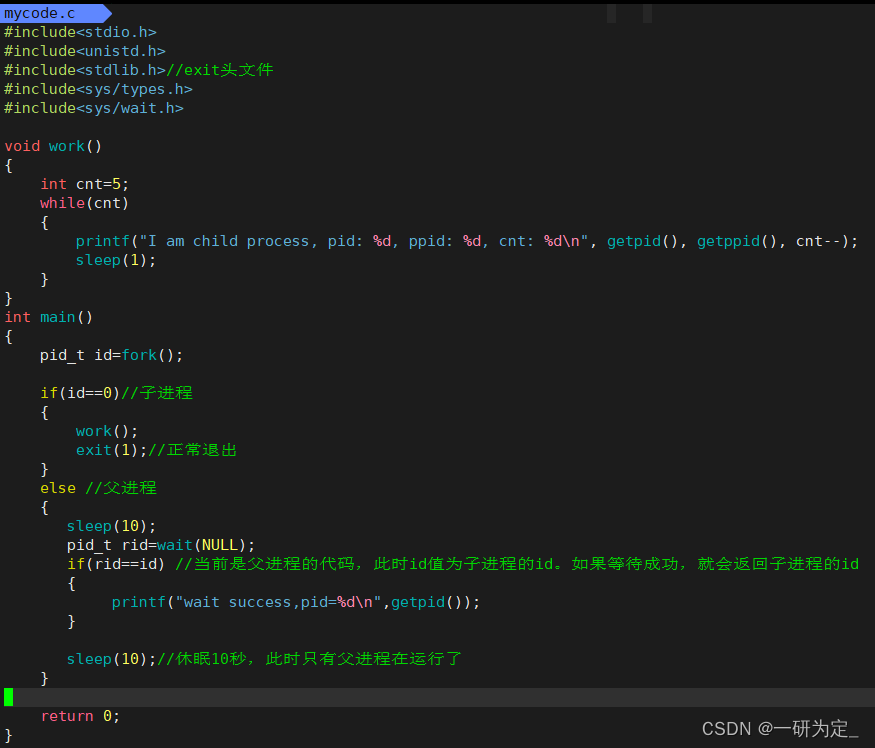
Task: Click the #include<stdlib.h> line
Action: [138, 70]
